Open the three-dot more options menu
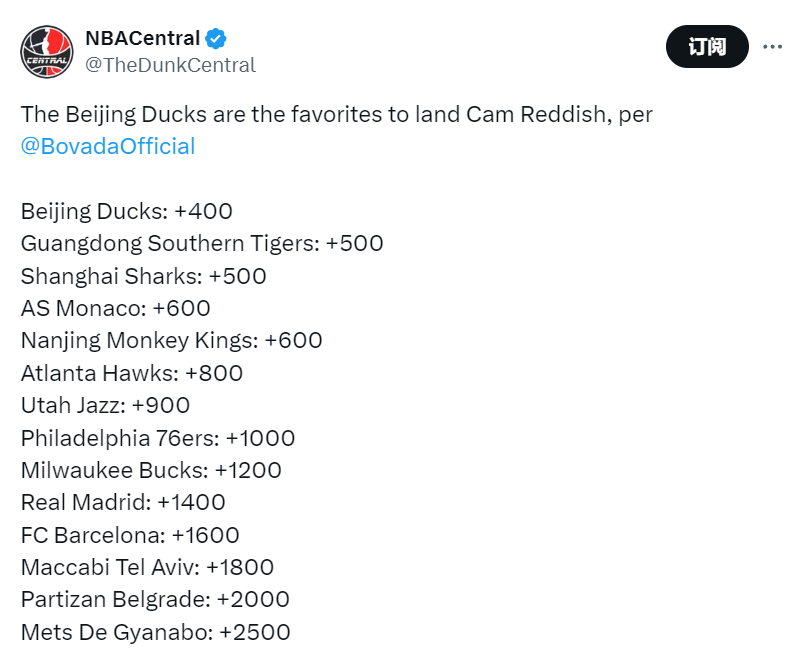The height and width of the screenshot is (650, 796). click(773, 46)
